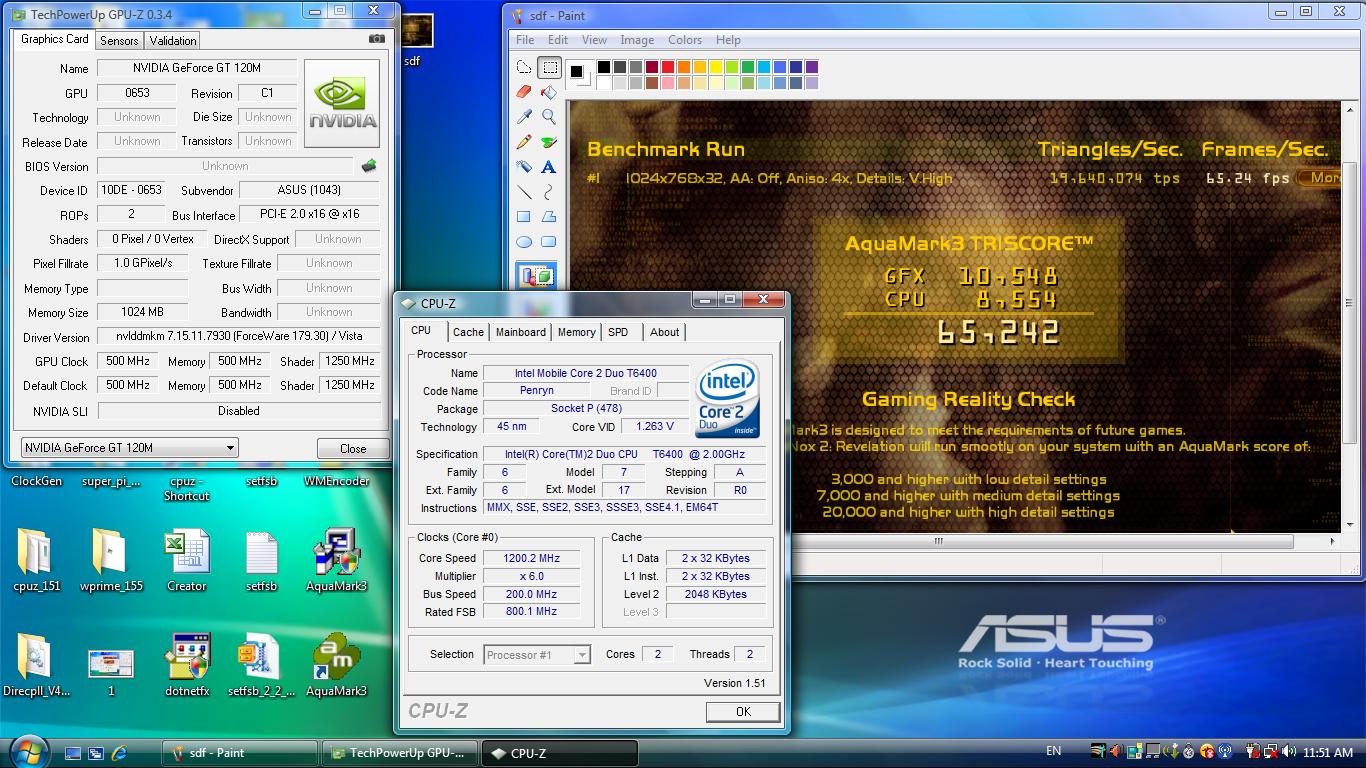This screenshot has width=1366, height=768.
Task: Open the Image menu in Paint
Action: coord(637,40)
